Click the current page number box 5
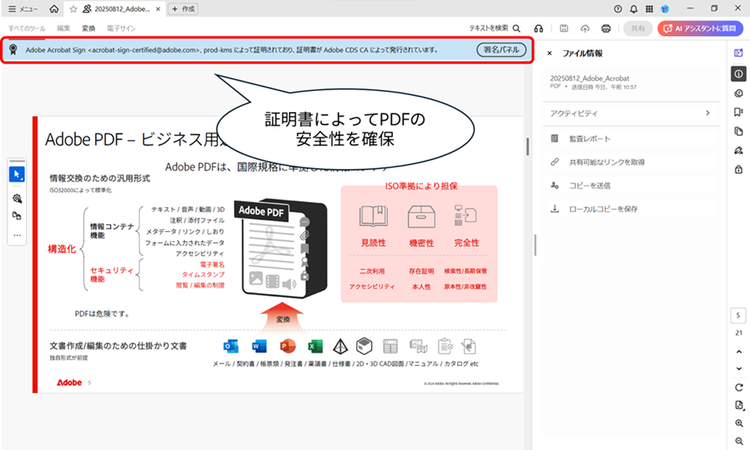 pos(739,316)
